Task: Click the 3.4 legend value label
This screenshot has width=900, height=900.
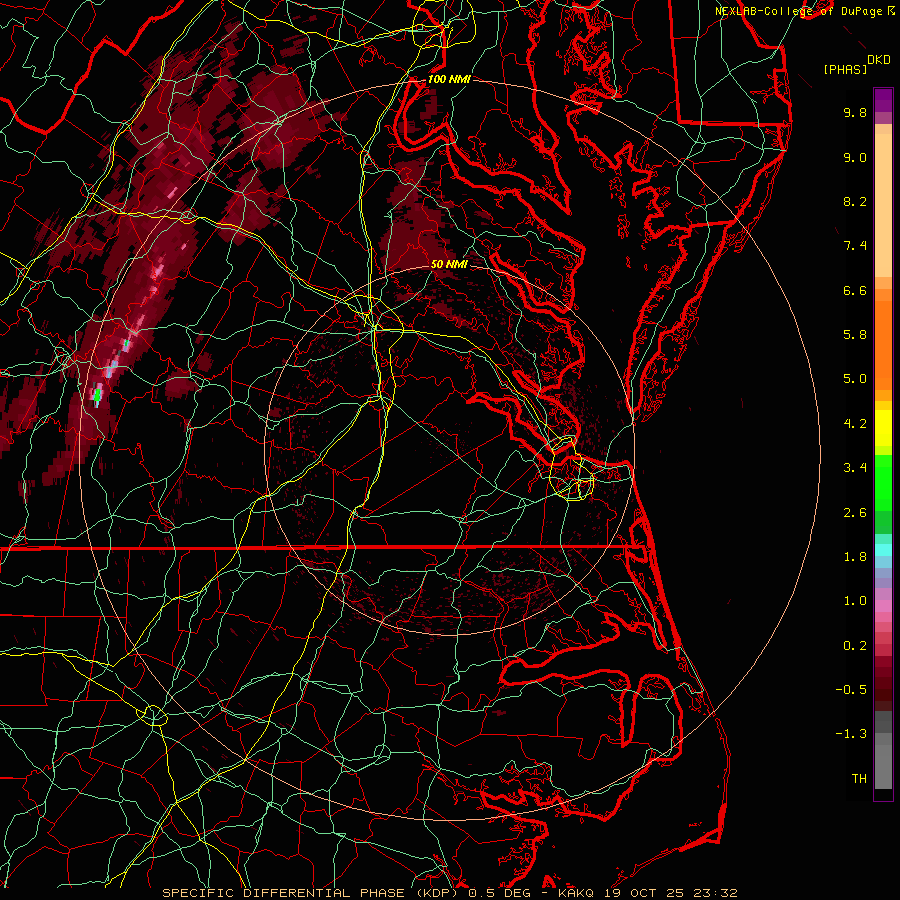Action: click(855, 468)
